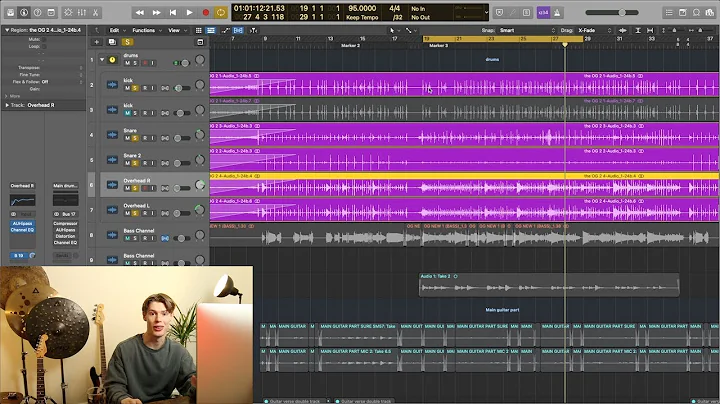Toggle the purple count-in button
The width and height of the screenshot is (720, 404).
544,12
